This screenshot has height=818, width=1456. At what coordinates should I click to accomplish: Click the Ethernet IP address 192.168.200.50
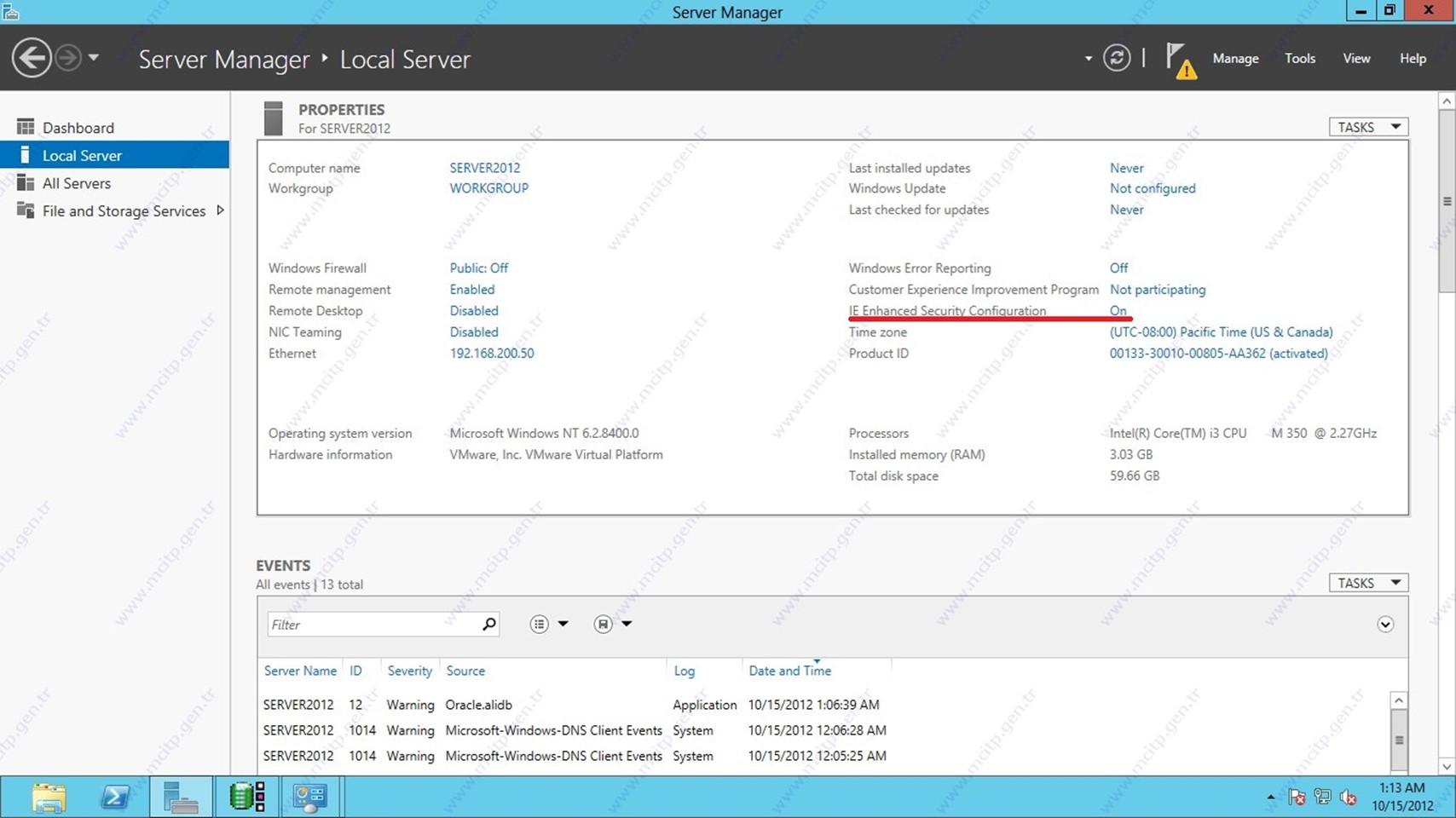(492, 354)
